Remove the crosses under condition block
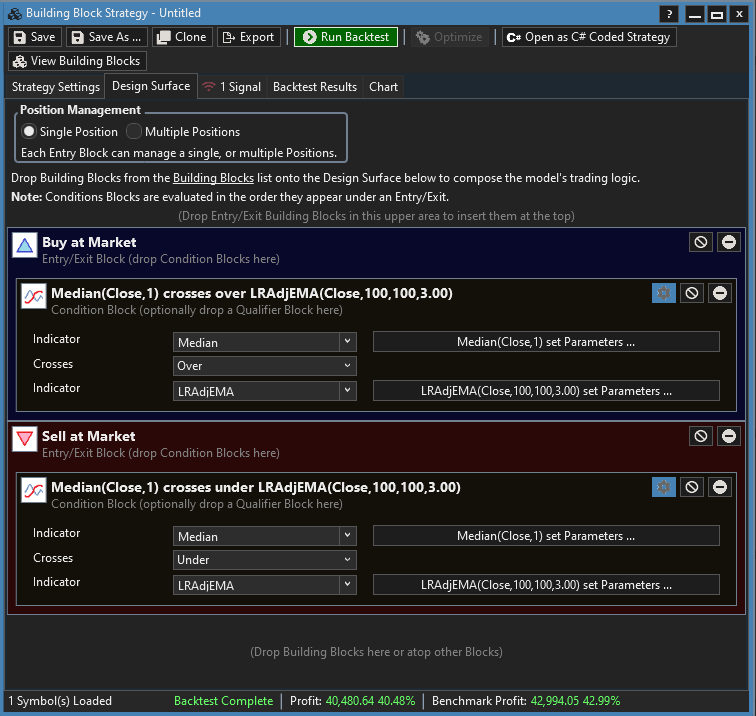This screenshot has height=716, width=756. tap(720, 487)
